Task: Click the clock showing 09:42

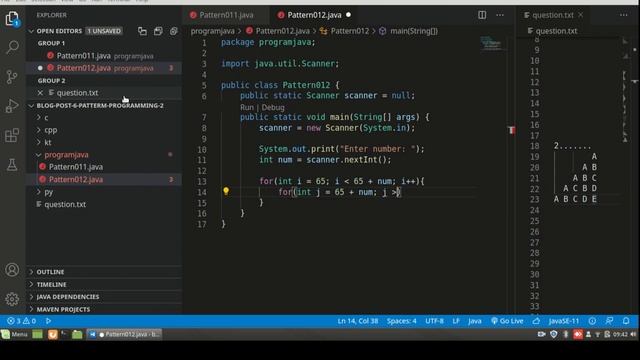Action: [x=620, y=334]
